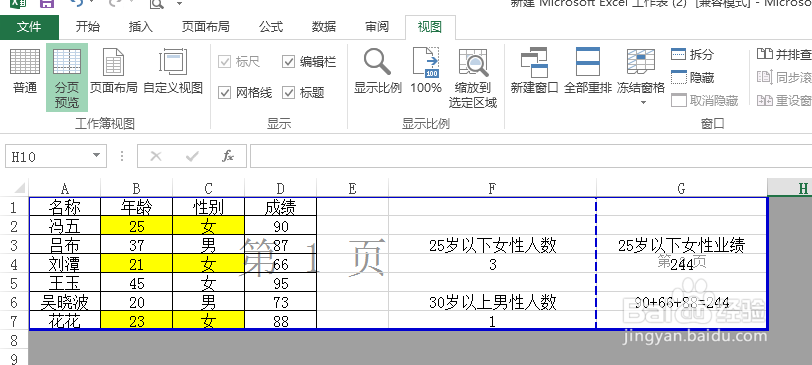Open Page Layout (页面布局) view button
812x365 pixels.
[113, 72]
